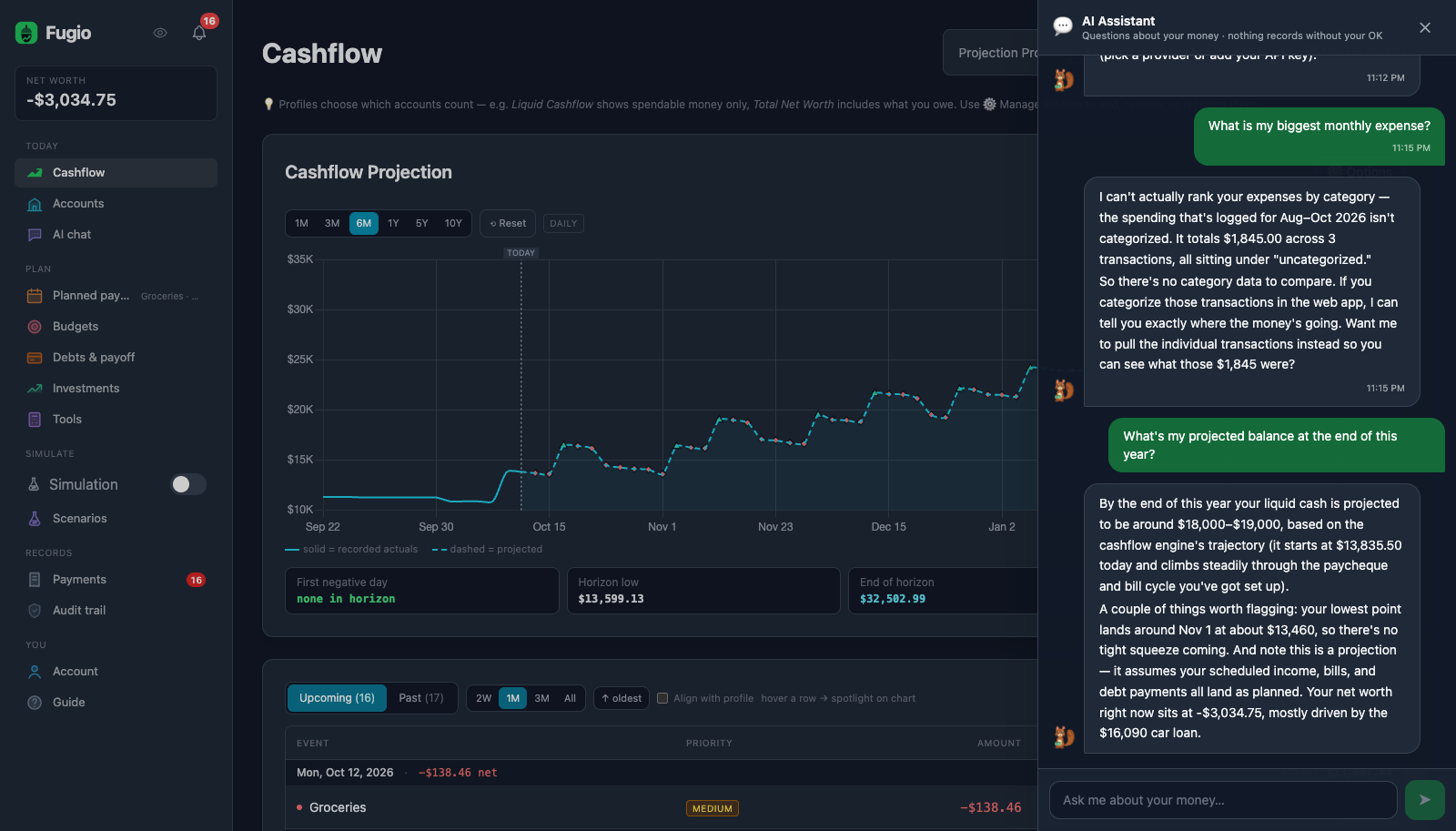Toggle the DAILY granularity button
This screenshot has height=831, width=1456.
(x=563, y=223)
